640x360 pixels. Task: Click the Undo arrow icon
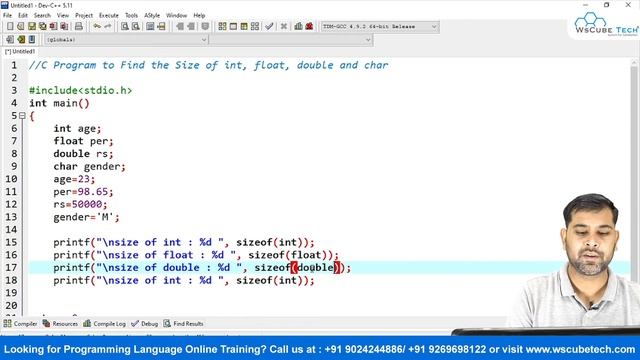tap(97, 27)
